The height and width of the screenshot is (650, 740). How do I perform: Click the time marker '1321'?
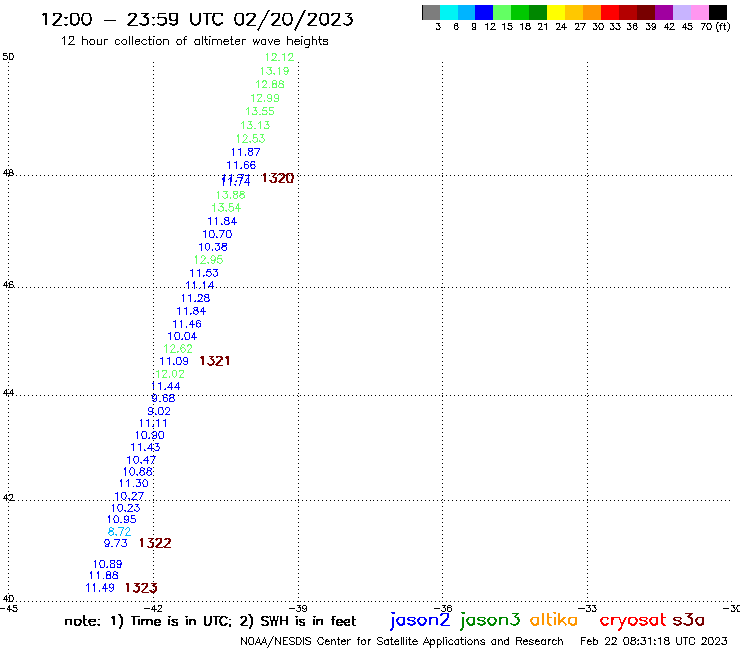tap(215, 361)
